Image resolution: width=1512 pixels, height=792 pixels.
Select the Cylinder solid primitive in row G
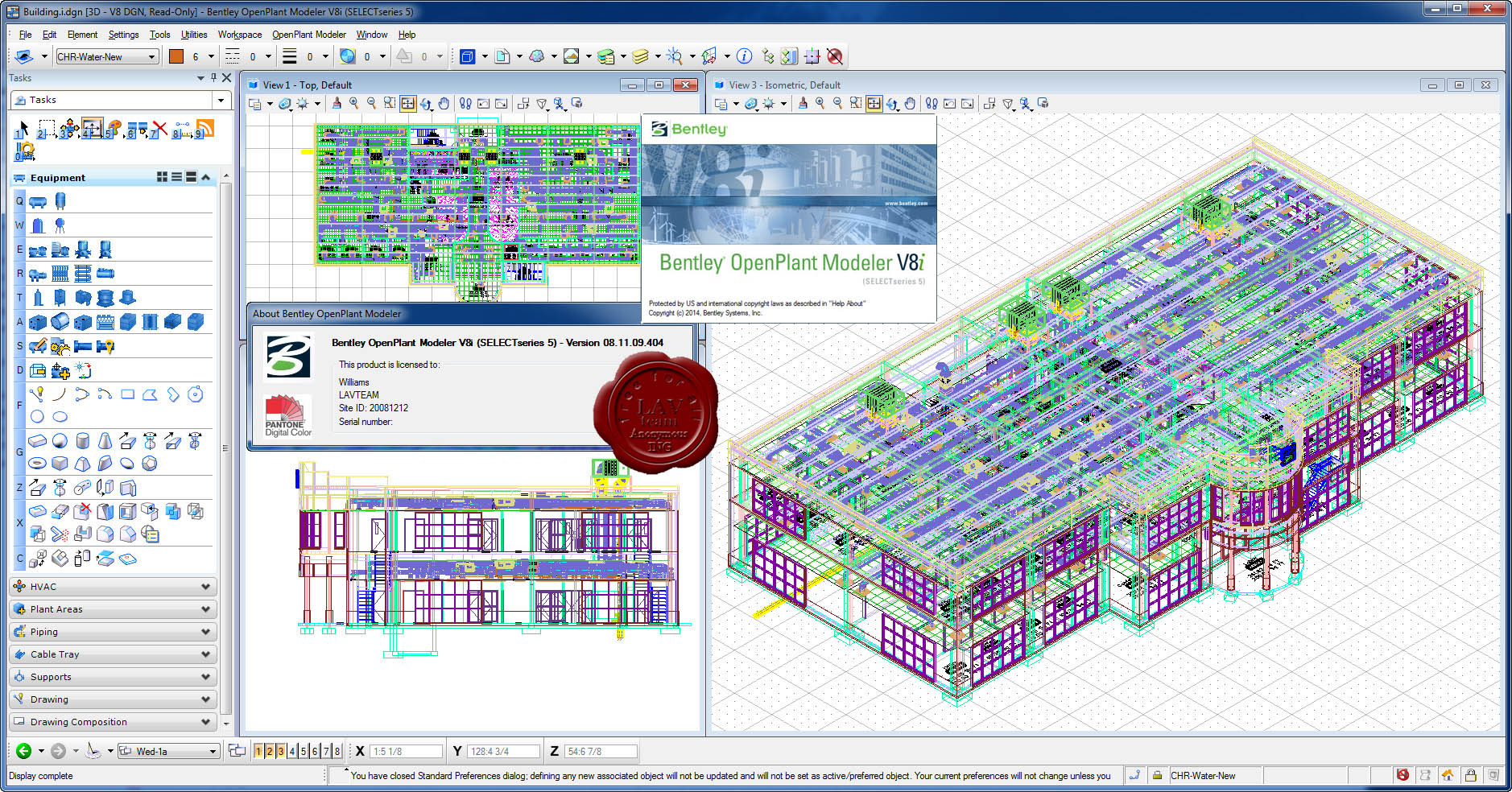(82, 441)
